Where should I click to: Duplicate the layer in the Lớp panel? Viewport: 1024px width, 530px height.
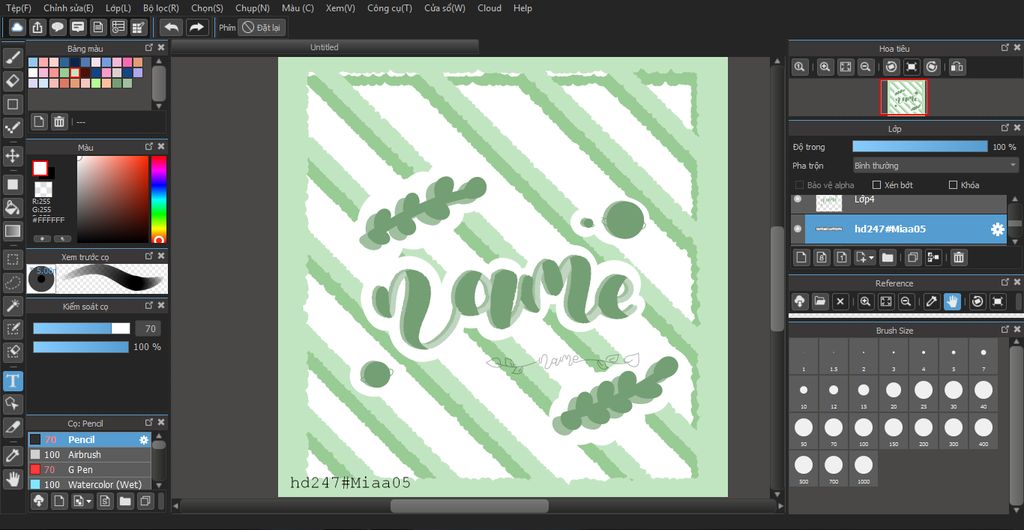pos(913,258)
